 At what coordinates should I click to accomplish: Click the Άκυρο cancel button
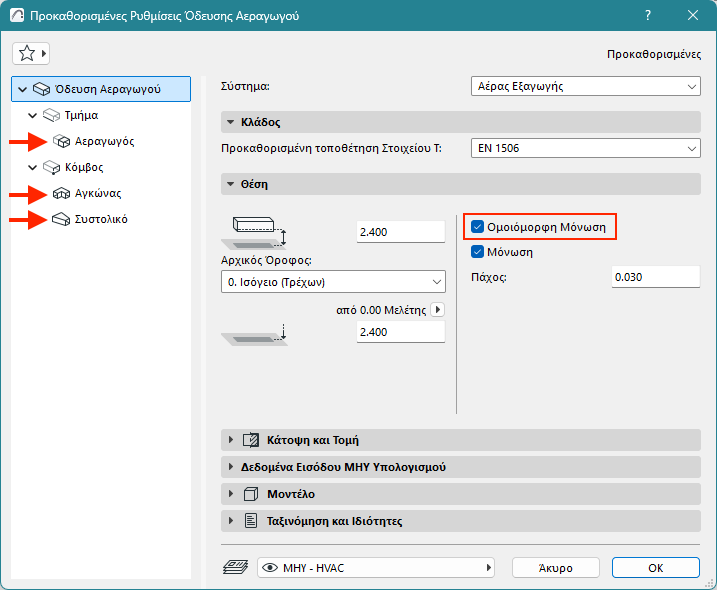coord(556,568)
